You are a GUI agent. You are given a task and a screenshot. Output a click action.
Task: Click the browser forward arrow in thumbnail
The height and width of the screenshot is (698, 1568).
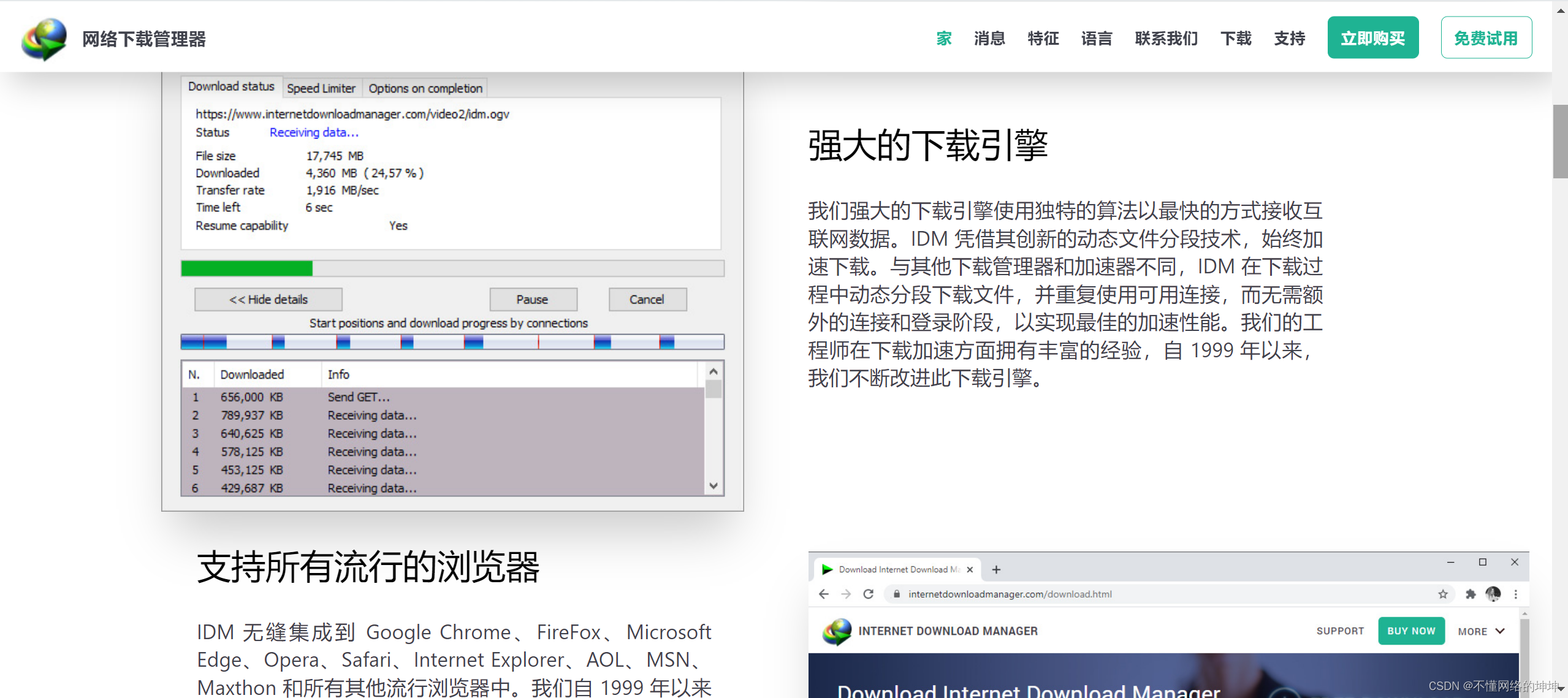point(846,594)
